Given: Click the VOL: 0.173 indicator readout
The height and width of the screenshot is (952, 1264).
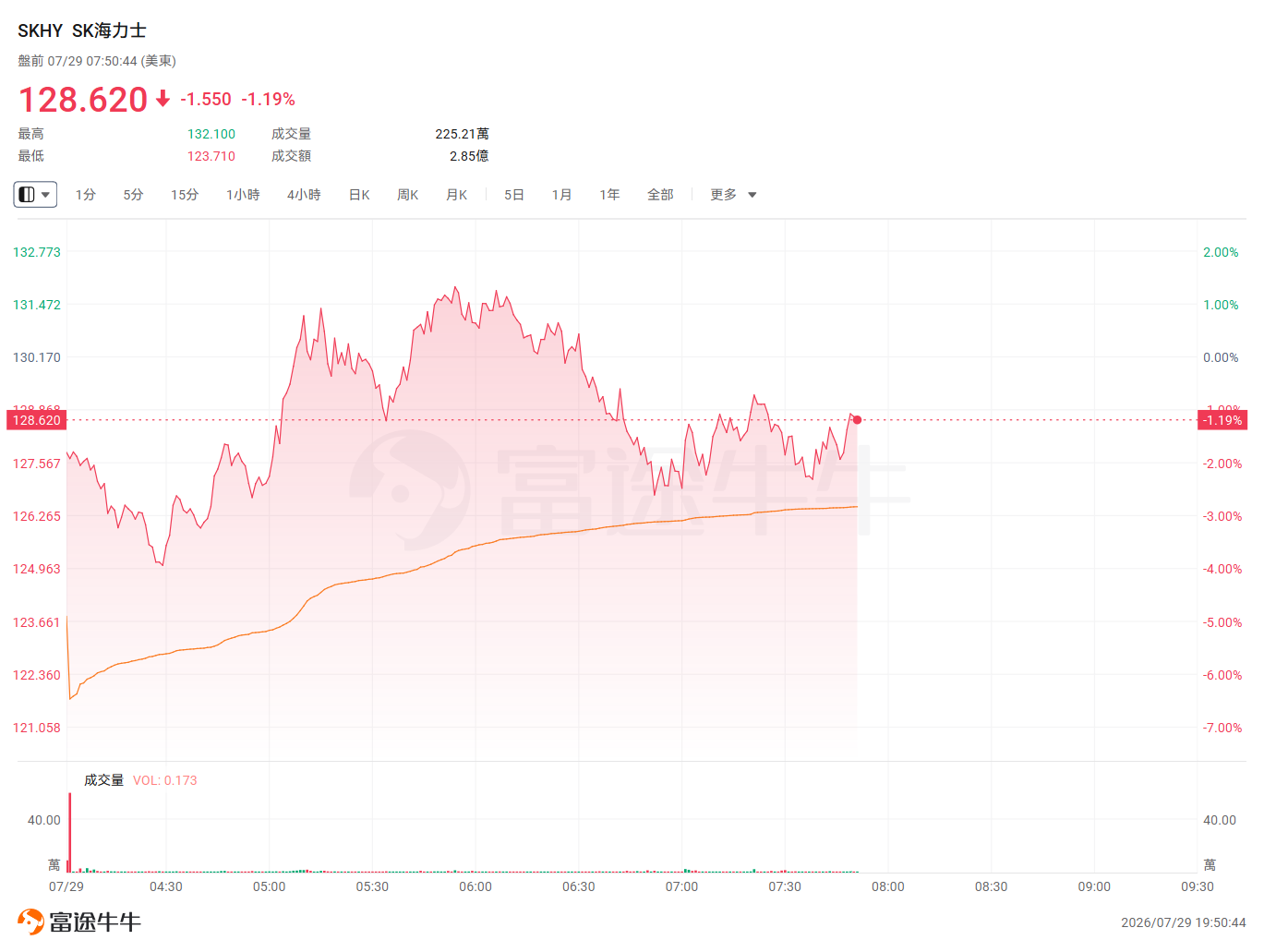Looking at the screenshot, I should [165, 780].
